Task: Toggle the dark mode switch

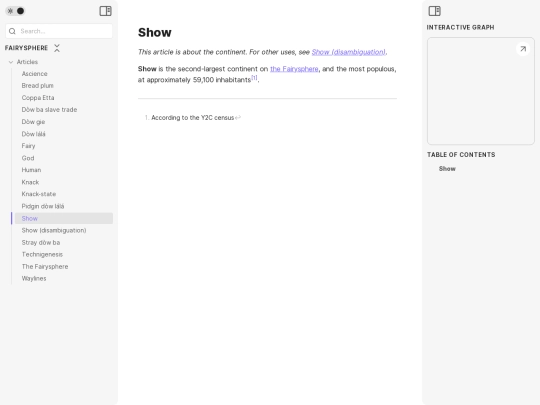Action: tap(15, 11)
